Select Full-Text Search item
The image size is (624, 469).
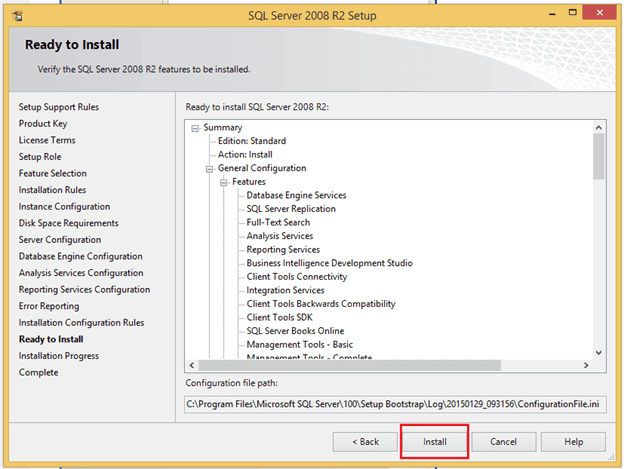(278, 222)
